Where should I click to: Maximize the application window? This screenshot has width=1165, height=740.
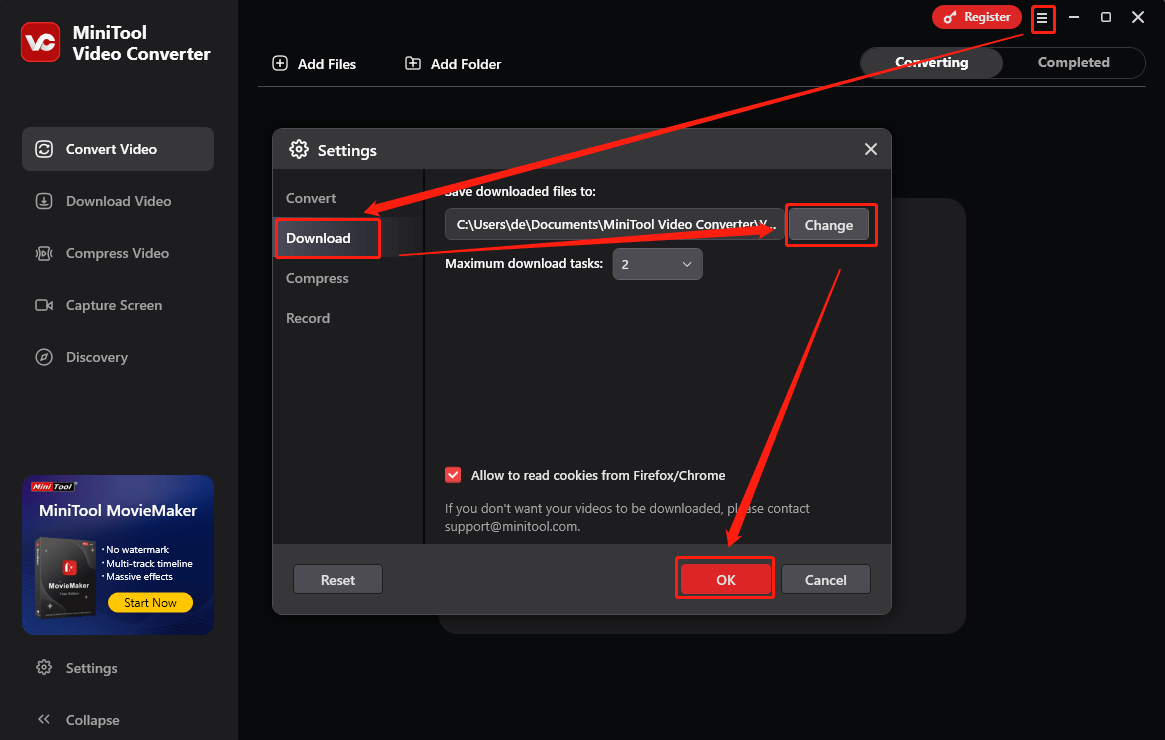[x=1106, y=17]
